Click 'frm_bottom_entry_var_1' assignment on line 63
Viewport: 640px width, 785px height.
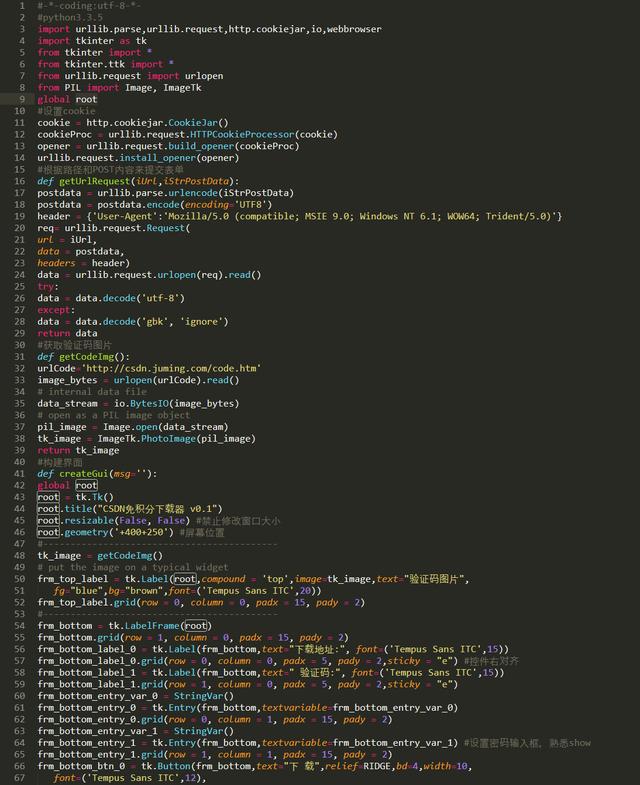point(98,731)
